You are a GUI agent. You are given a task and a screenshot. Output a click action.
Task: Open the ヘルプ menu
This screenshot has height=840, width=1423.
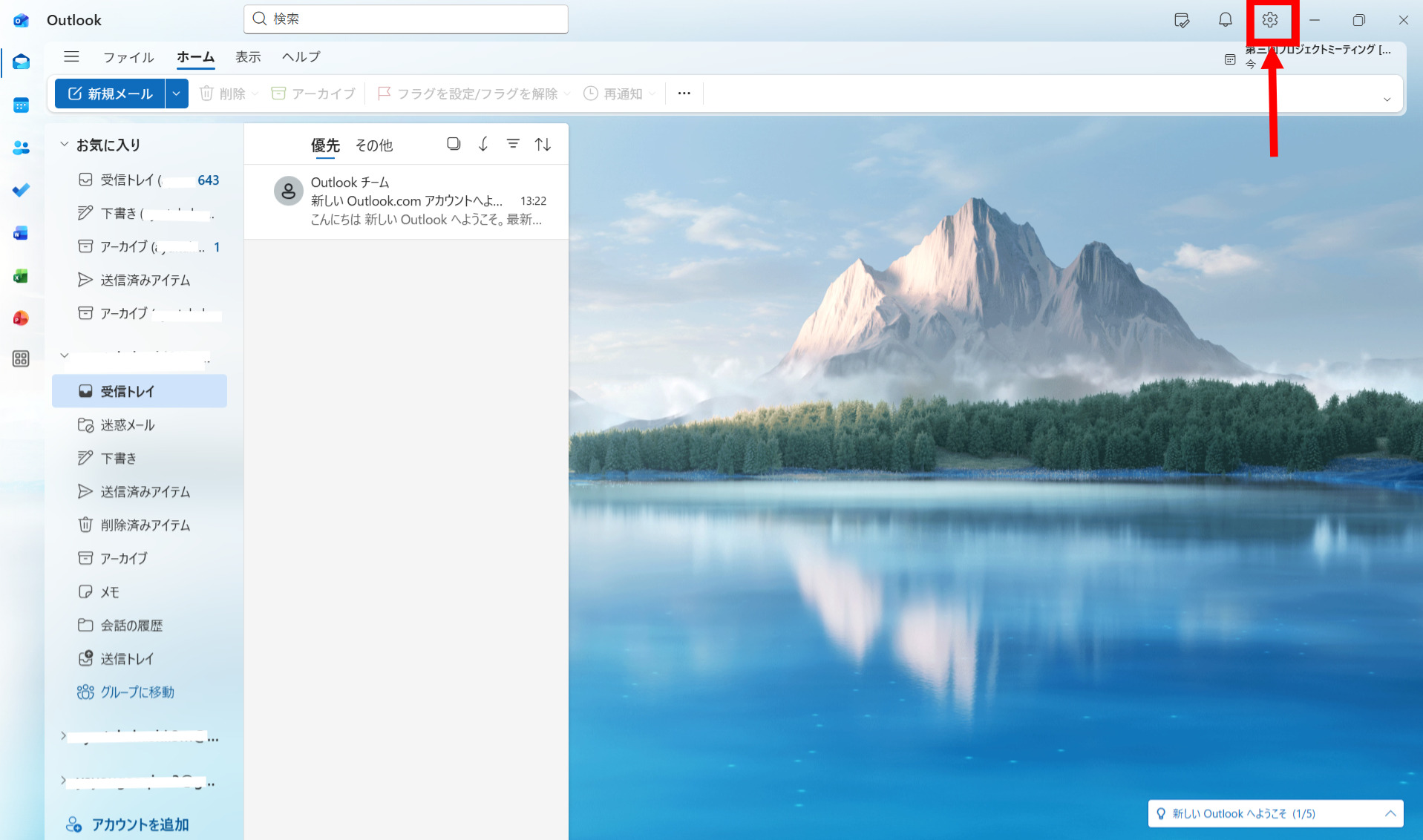coord(300,56)
